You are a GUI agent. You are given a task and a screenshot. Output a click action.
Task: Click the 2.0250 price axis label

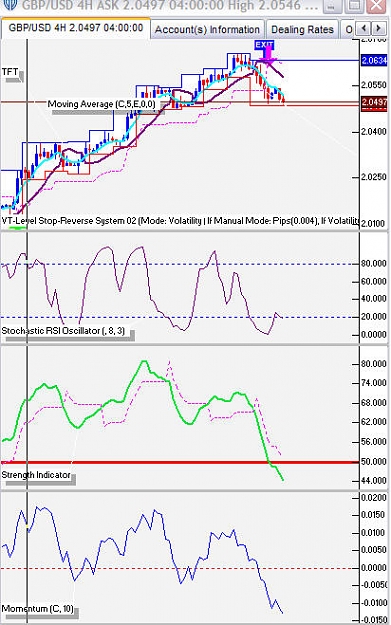coord(373,177)
